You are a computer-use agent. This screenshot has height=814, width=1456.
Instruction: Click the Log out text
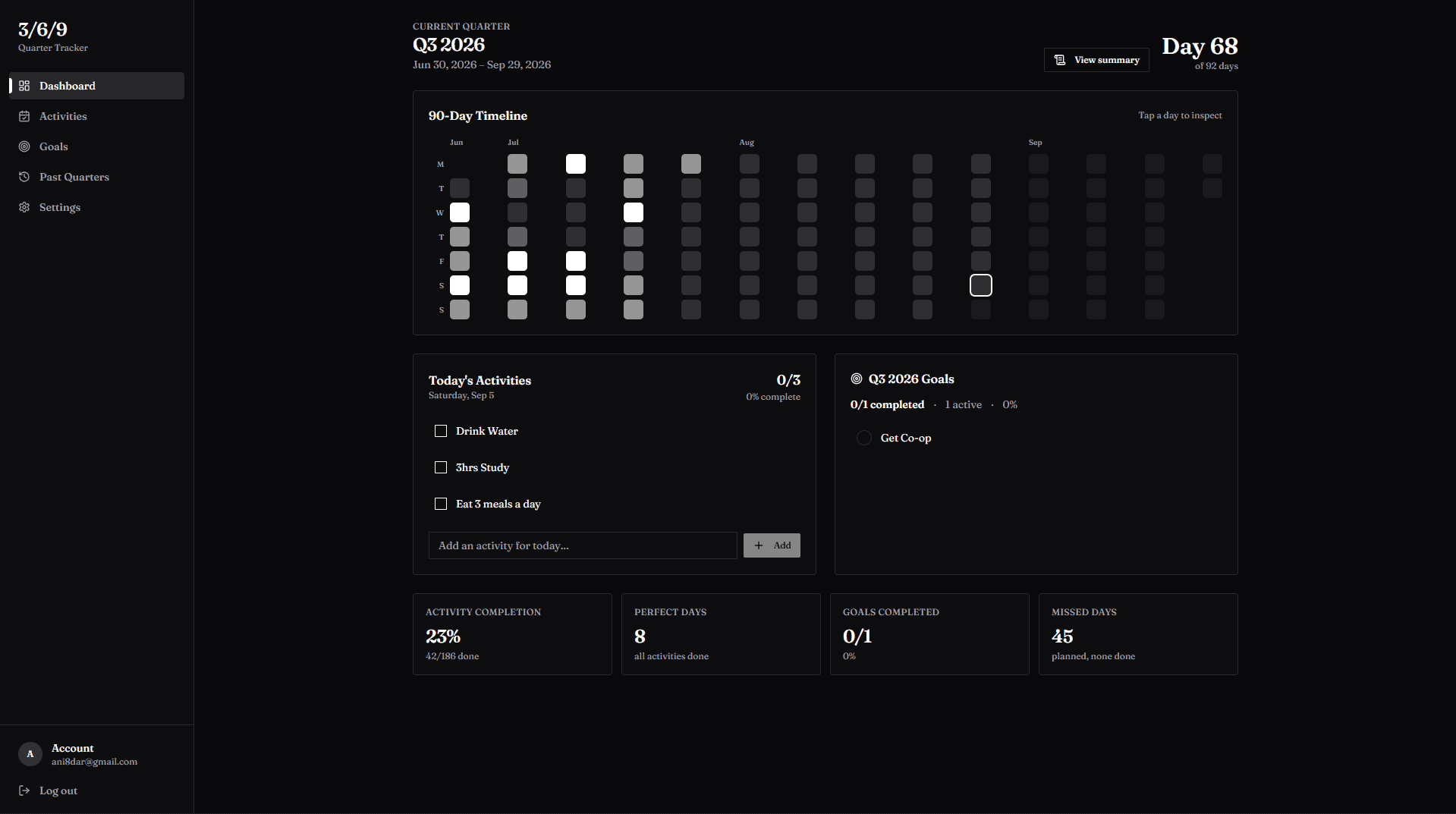click(x=58, y=790)
